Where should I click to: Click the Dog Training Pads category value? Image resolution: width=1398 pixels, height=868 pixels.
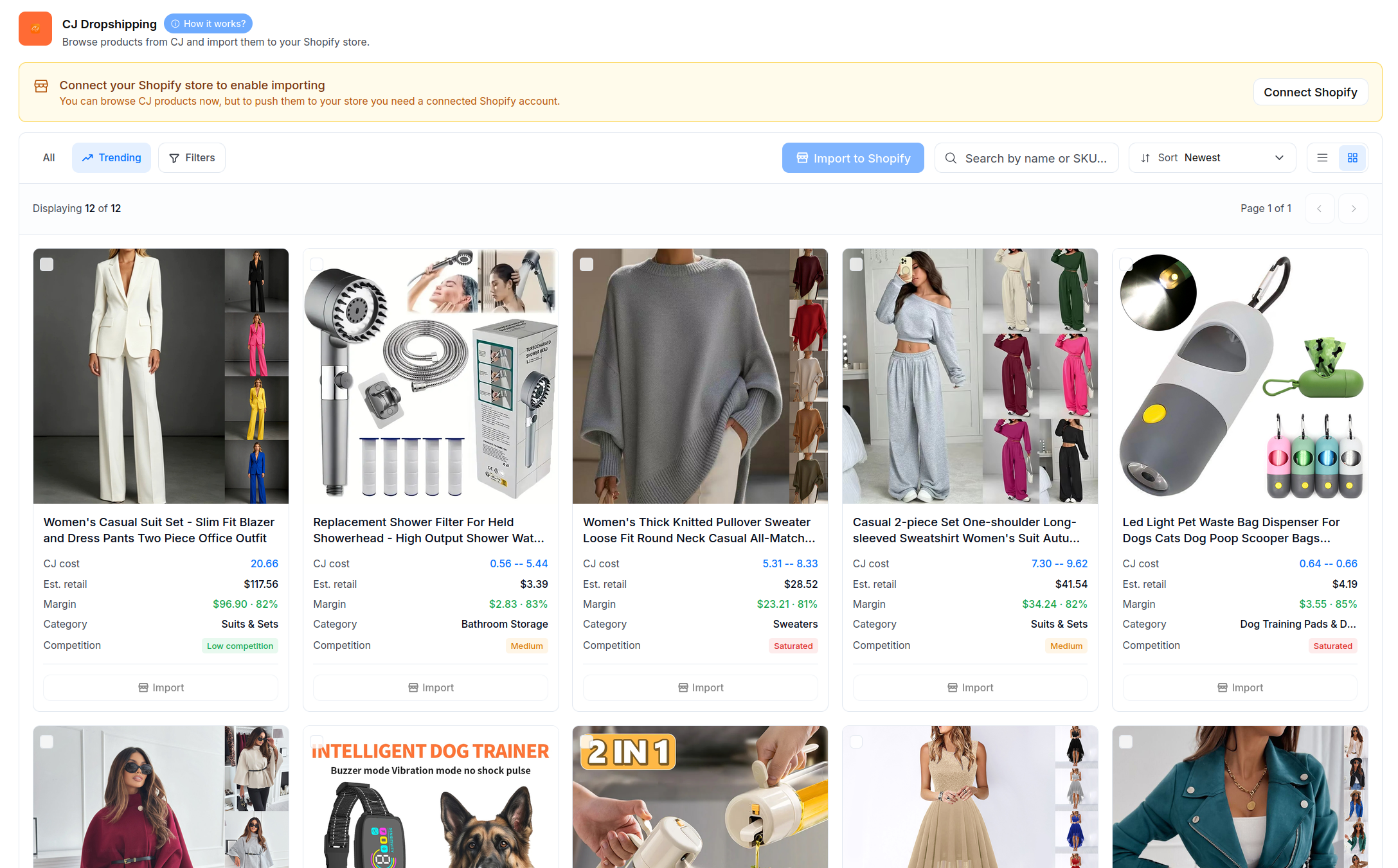[x=1298, y=624]
